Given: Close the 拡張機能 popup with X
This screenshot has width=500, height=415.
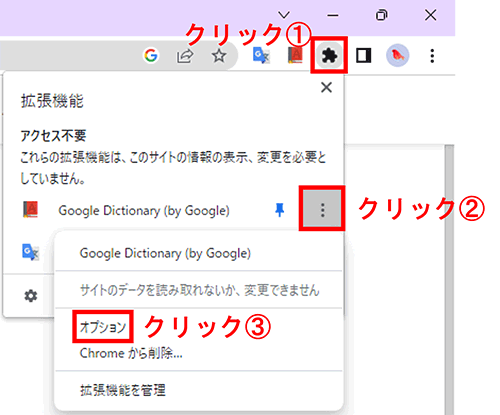Looking at the screenshot, I should (x=326, y=88).
